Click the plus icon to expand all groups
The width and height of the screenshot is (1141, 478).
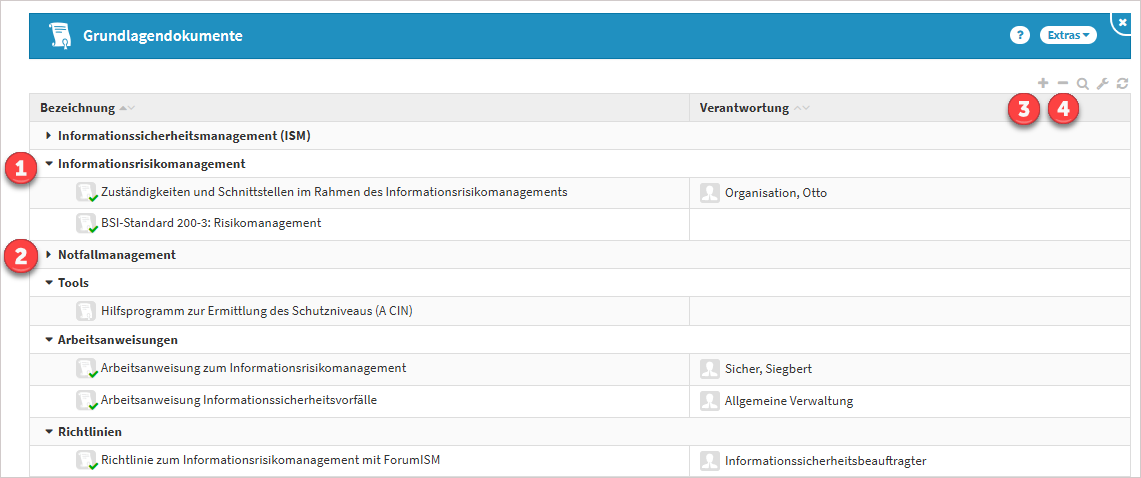(1043, 84)
